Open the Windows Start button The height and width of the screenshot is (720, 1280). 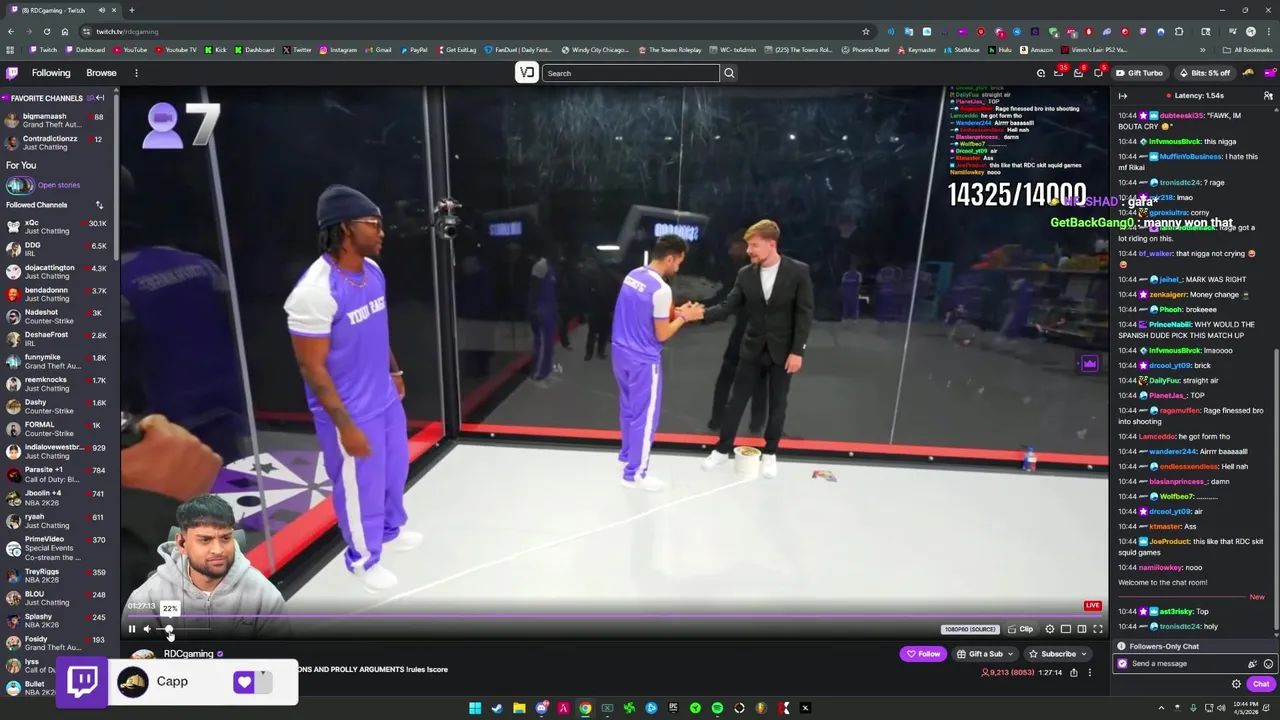point(475,708)
